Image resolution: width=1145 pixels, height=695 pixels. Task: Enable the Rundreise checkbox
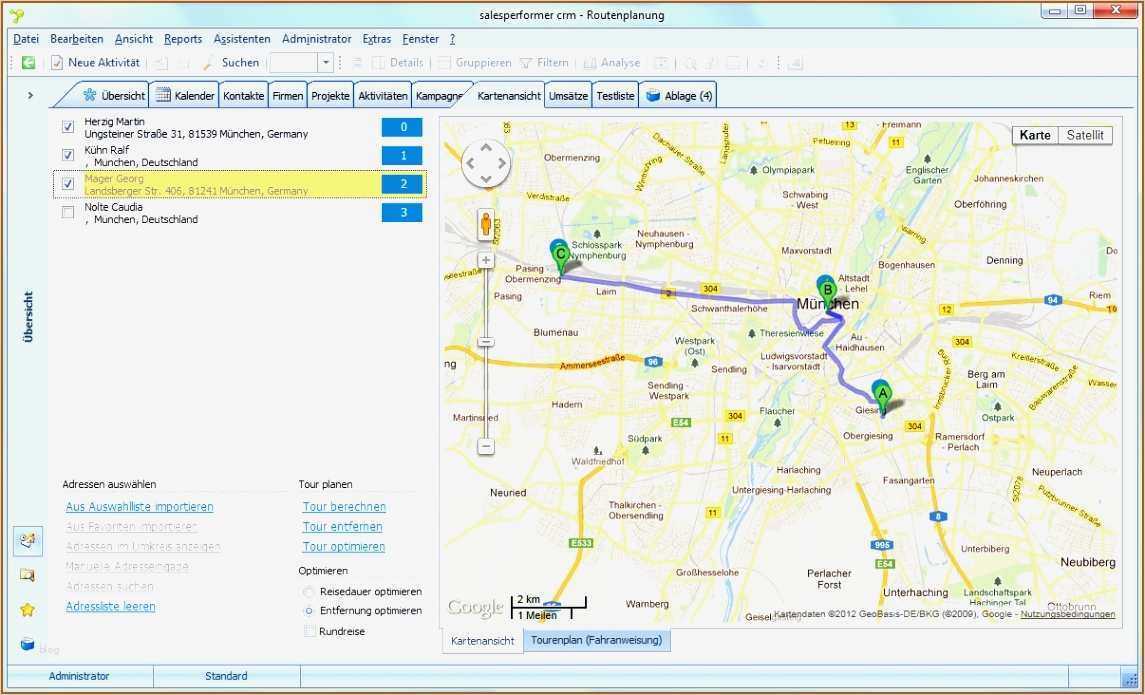309,631
